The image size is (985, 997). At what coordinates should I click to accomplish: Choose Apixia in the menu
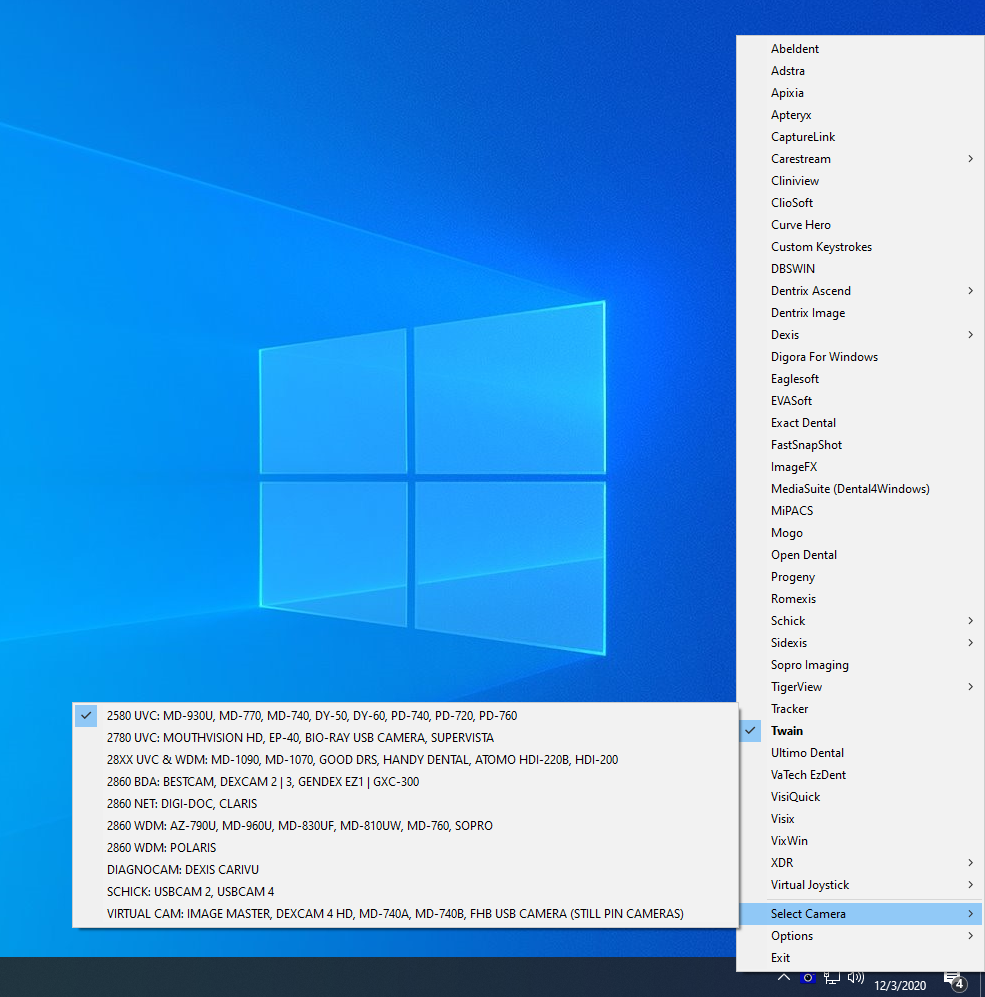click(x=860, y=93)
